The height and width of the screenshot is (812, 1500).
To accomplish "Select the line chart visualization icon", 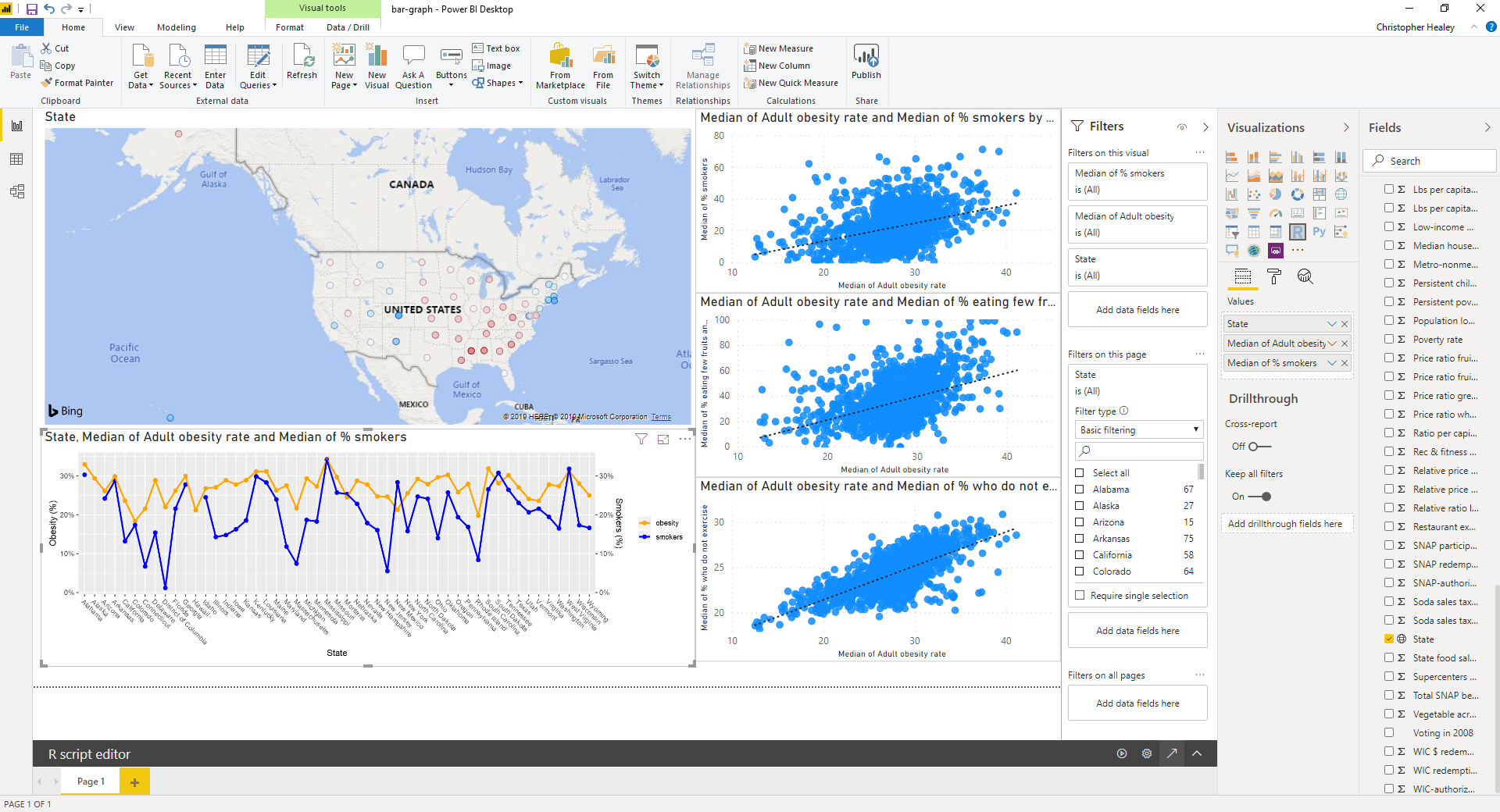I will (1232, 176).
